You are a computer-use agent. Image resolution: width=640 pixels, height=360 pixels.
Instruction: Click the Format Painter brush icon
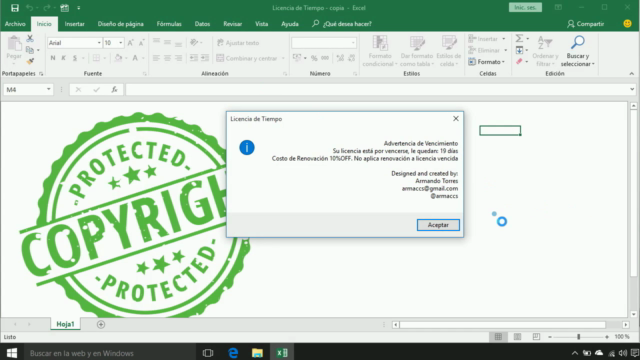point(30,61)
